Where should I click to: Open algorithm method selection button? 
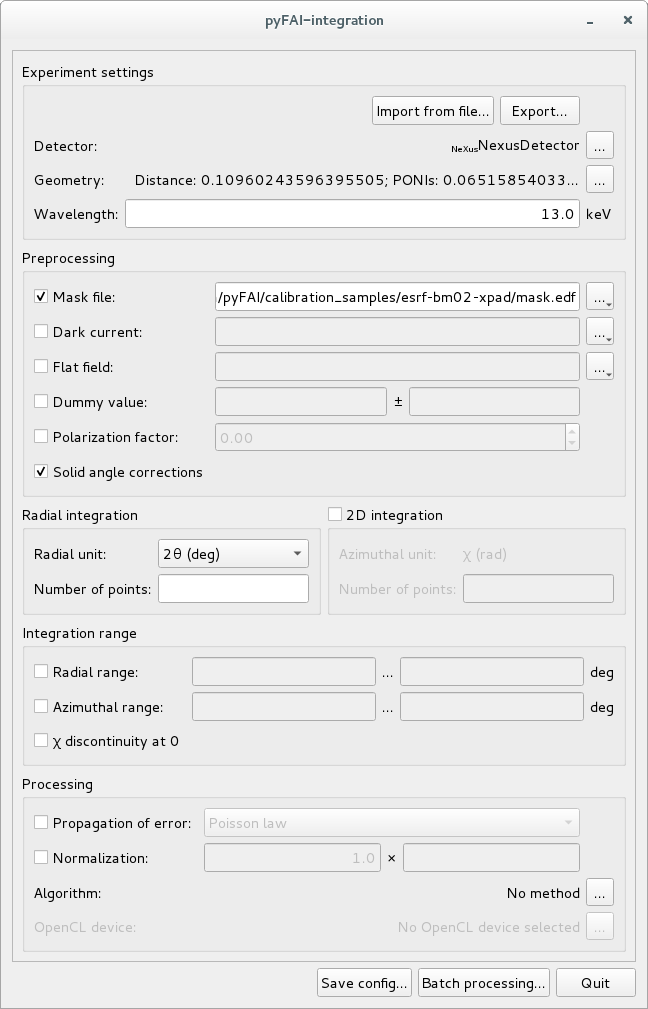[x=599, y=893]
